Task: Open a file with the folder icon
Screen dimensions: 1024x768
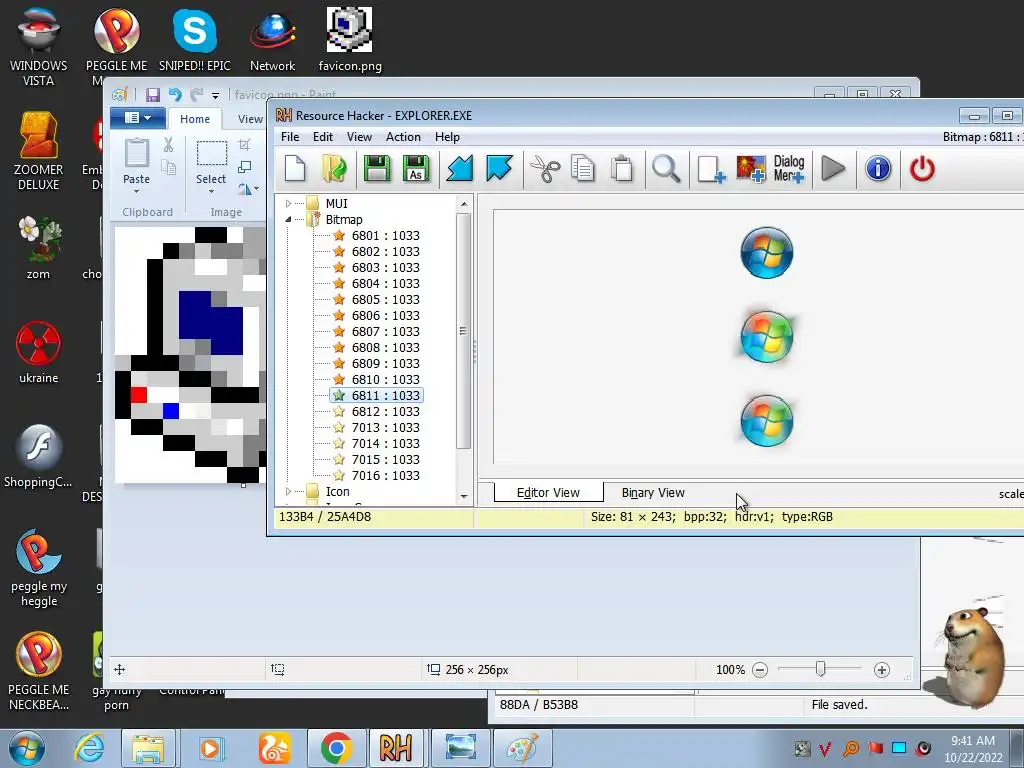Action: pos(334,169)
